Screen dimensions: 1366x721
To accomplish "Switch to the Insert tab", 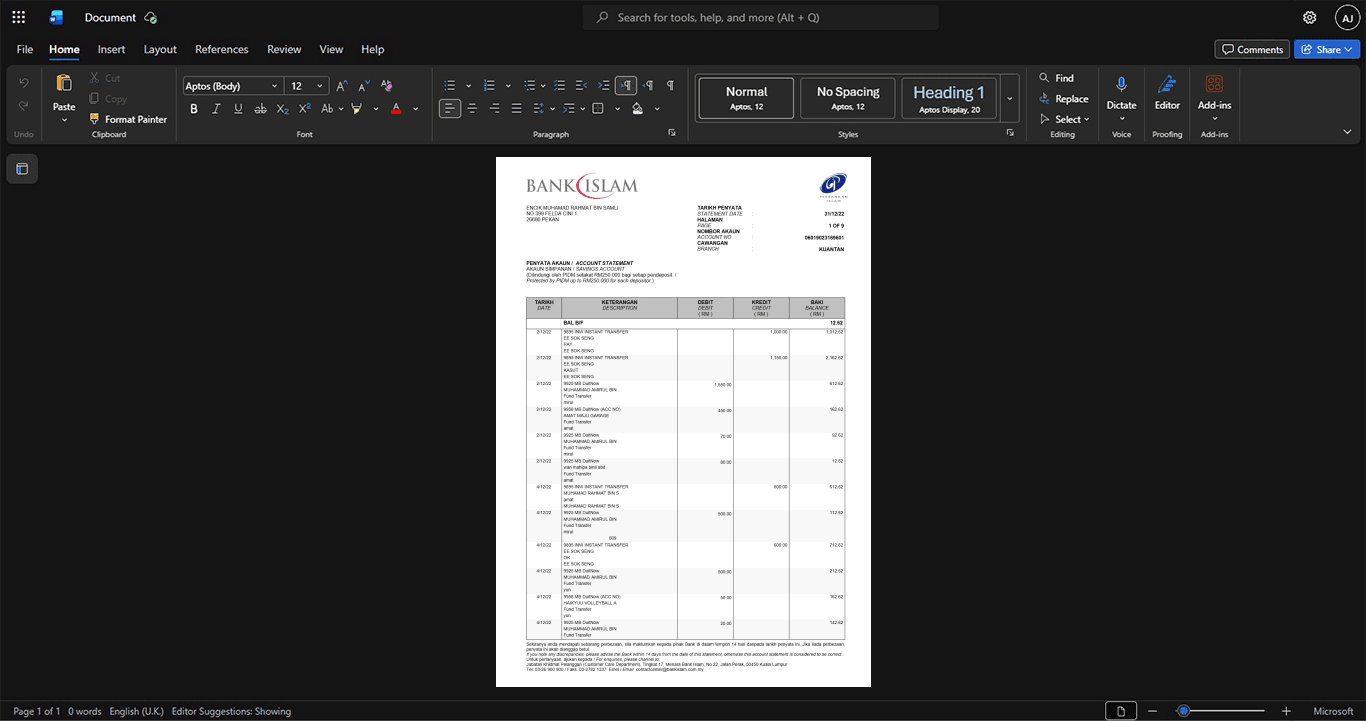I will [111, 49].
